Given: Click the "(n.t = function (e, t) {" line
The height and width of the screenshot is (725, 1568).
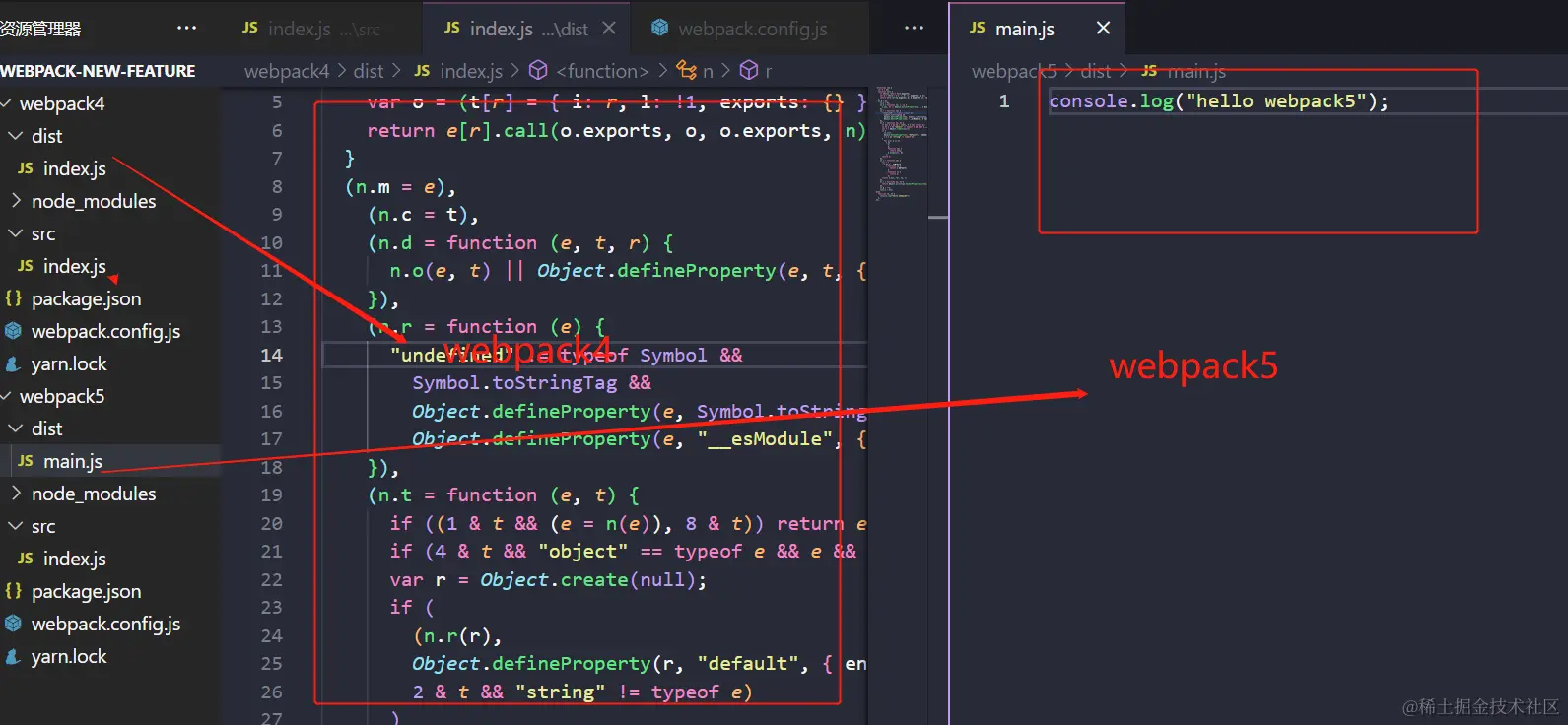Looking at the screenshot, I should coord(505,495).
